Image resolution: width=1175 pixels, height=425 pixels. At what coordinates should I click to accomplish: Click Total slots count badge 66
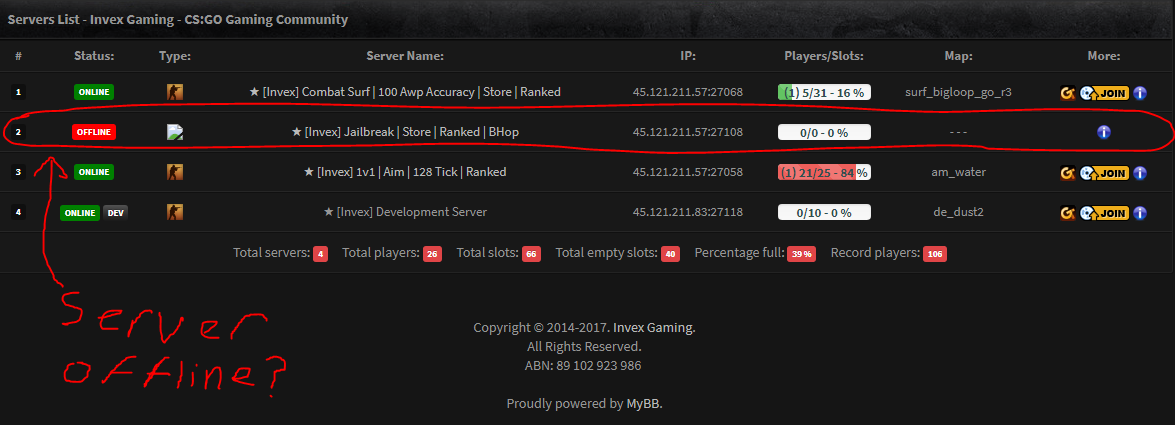click(x=531, y=254)
